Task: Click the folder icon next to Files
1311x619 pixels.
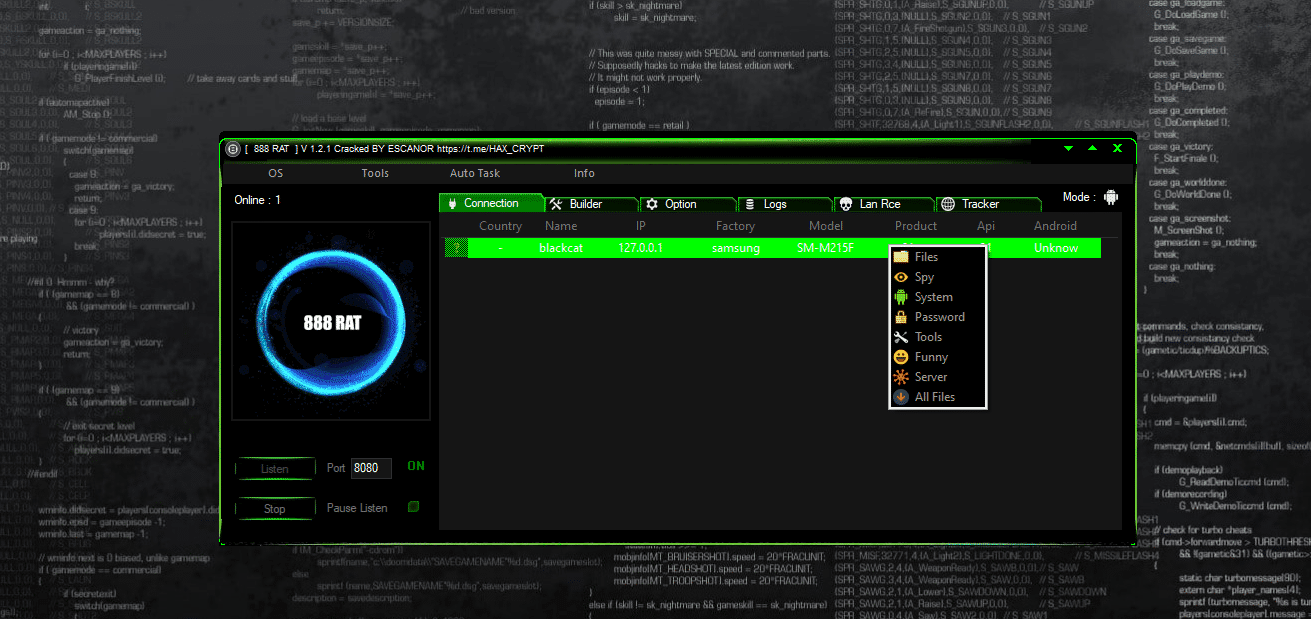Action: tap(901, 257)
